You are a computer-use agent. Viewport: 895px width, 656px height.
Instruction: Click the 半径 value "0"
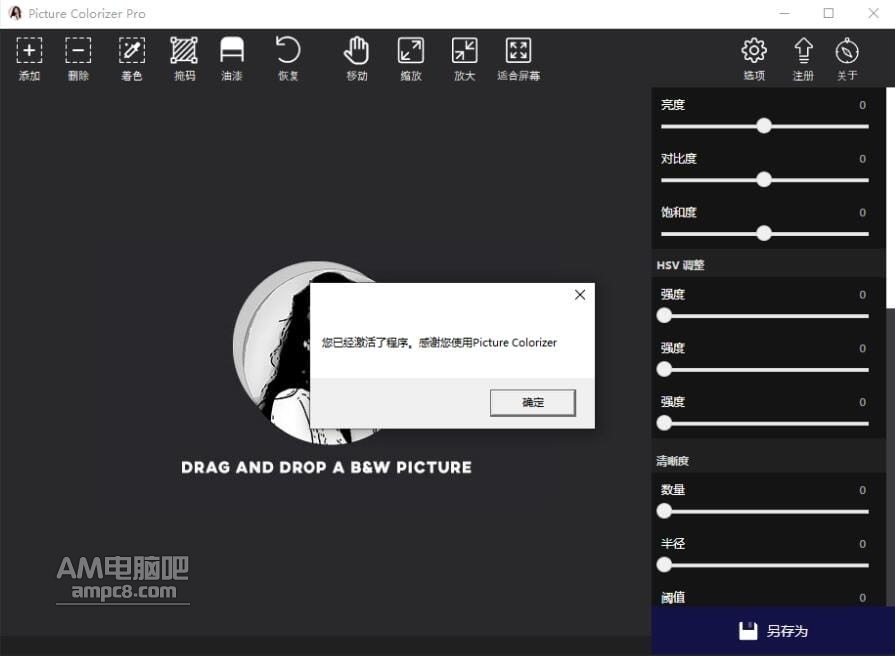862,544
